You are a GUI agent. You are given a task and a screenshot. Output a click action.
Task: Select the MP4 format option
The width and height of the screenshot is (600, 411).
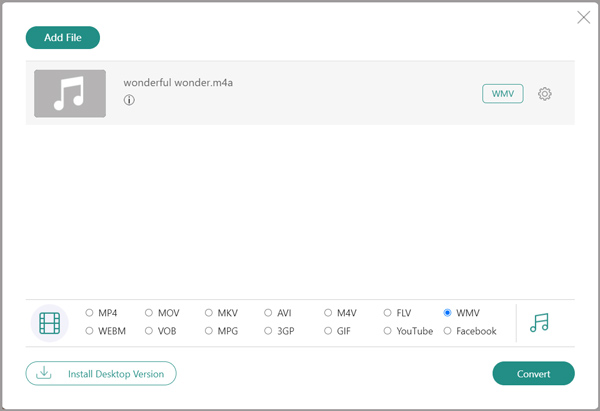pyautogui.click(x=90, y=313)
